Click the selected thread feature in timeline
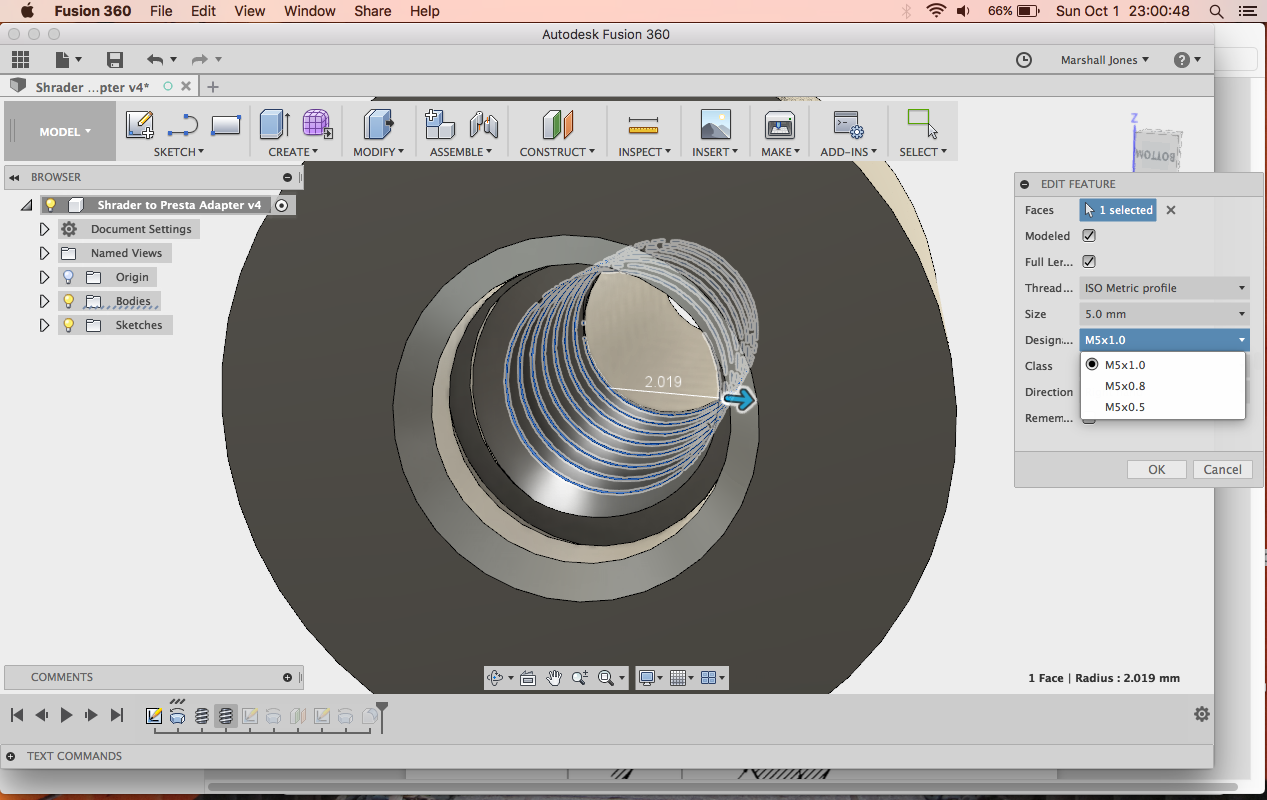Screen dimensions: 1267x800 pyautogui.click(x=226, y=716)
